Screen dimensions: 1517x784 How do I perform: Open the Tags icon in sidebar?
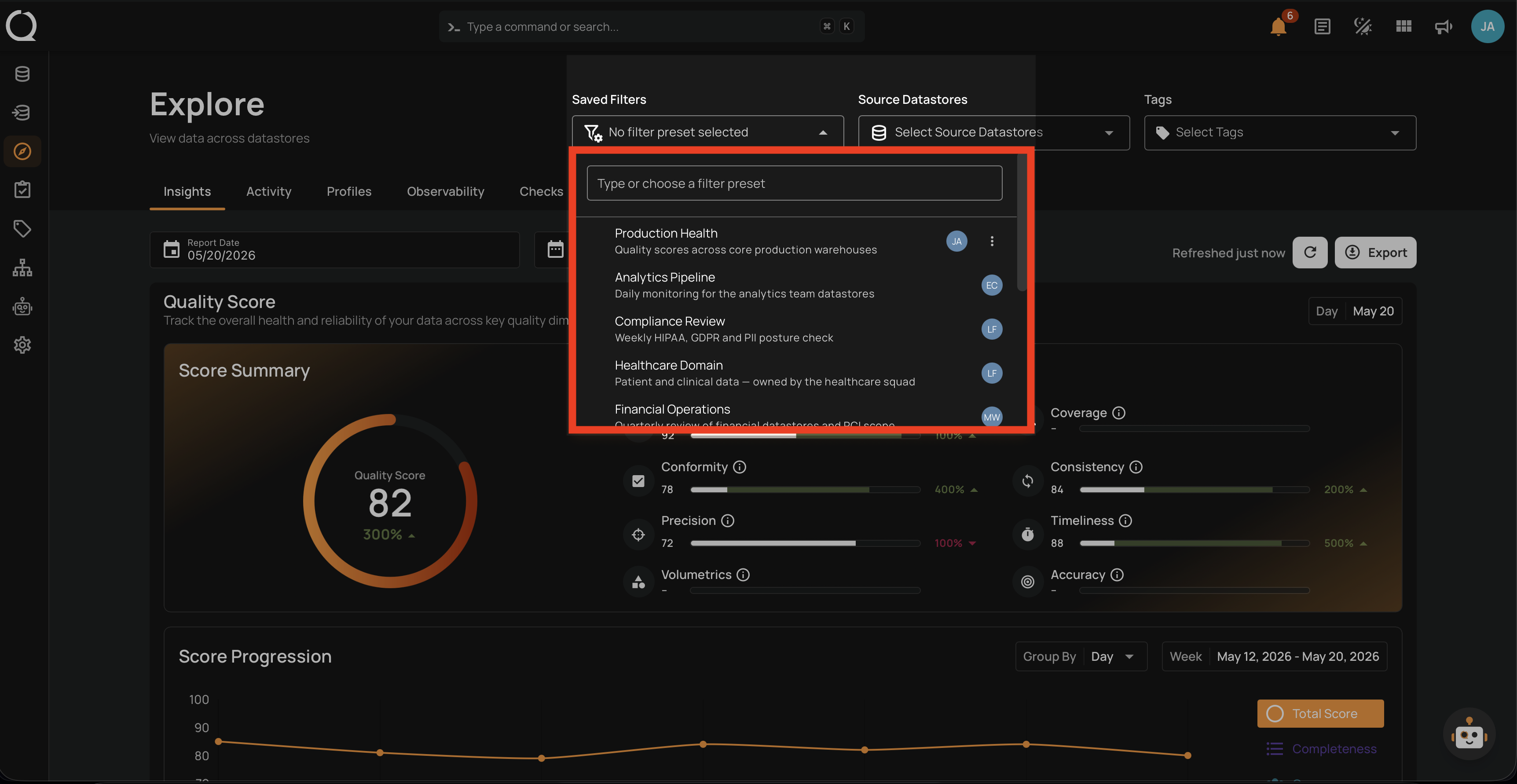[x=22, y=228]
